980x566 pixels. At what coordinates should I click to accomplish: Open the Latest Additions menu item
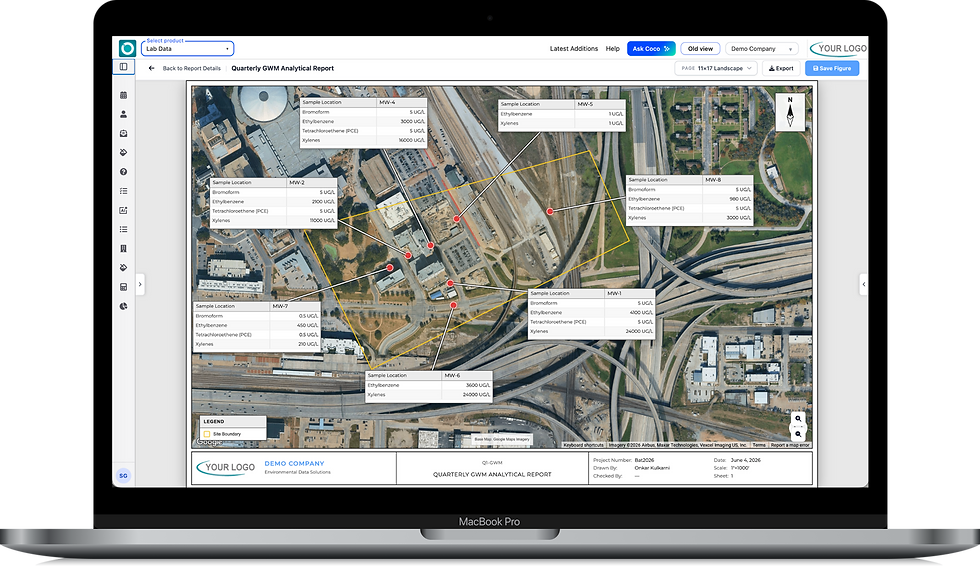(574, 48)
